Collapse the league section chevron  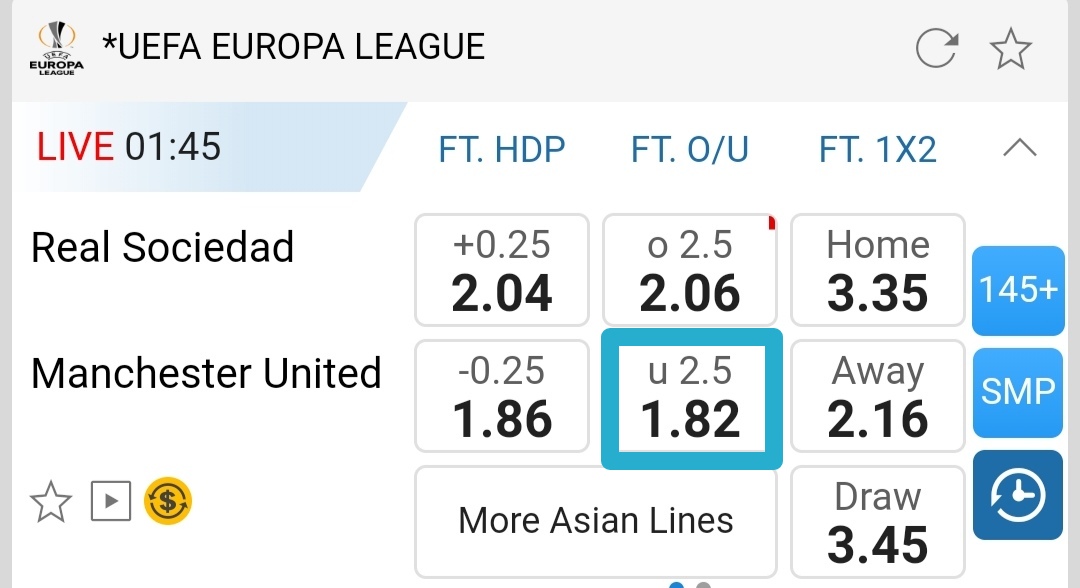click(1019, 150)
